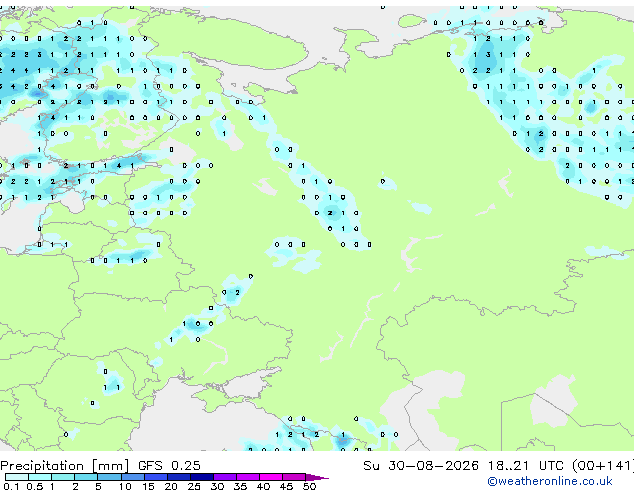The width and height of the screenshot is (634, 490).
Task: Click the '0.5' legend scale label
Action: click(x=34, y=486)
